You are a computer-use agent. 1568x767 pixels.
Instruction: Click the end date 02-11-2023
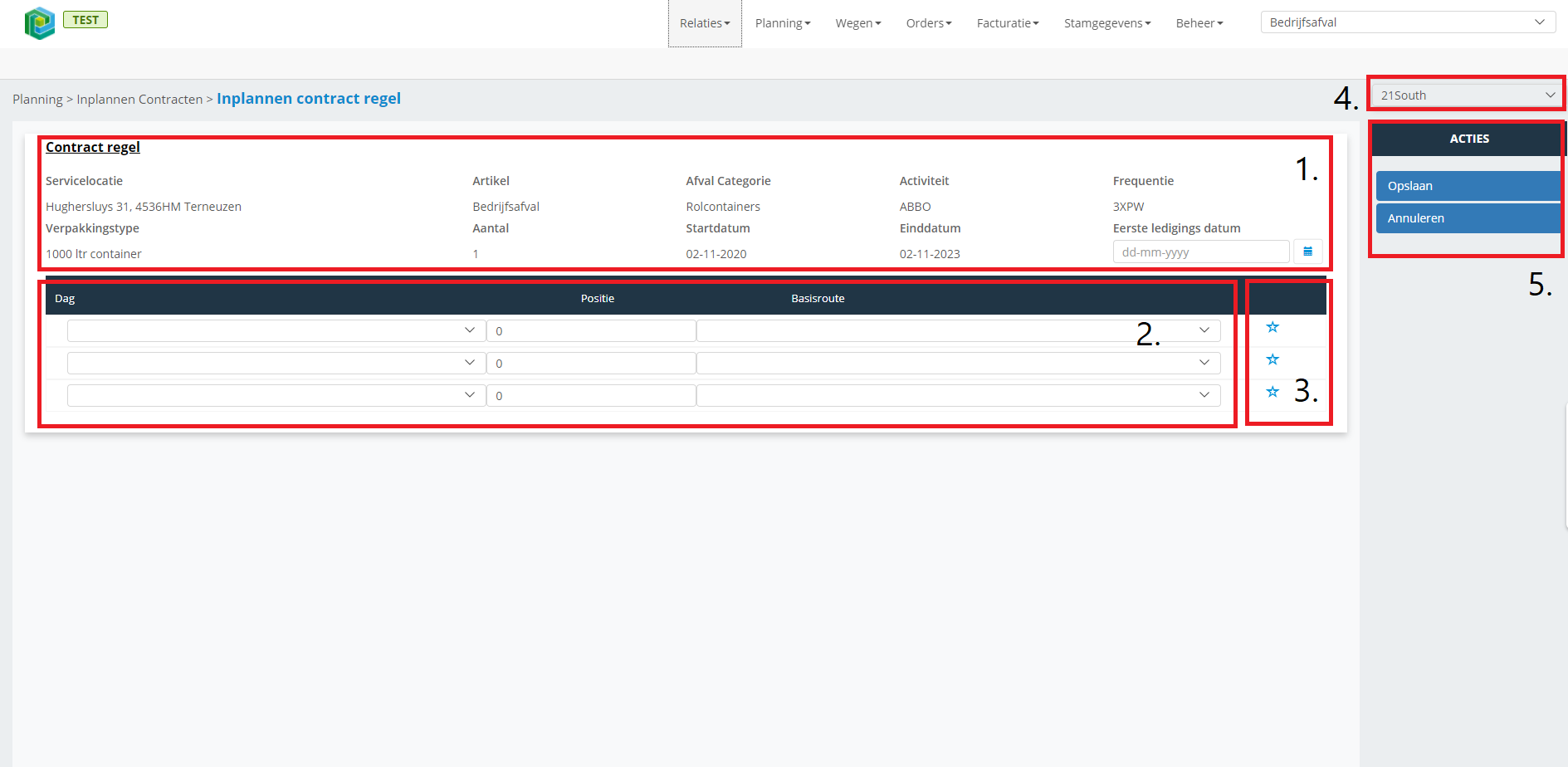tap(930, 254)
